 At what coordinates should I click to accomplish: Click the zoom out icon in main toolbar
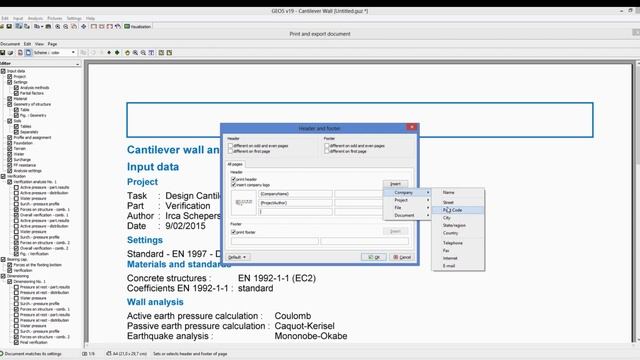pos(66,26)
